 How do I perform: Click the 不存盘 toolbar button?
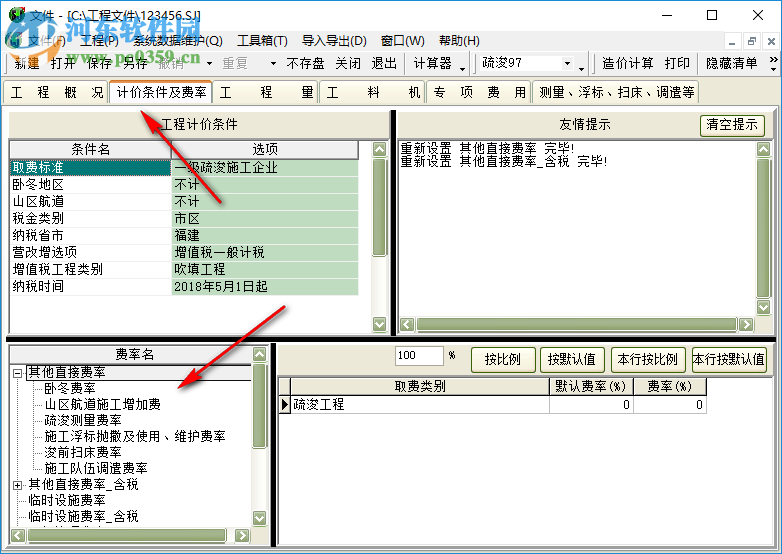pyautogui.click(x=305, y=63)
